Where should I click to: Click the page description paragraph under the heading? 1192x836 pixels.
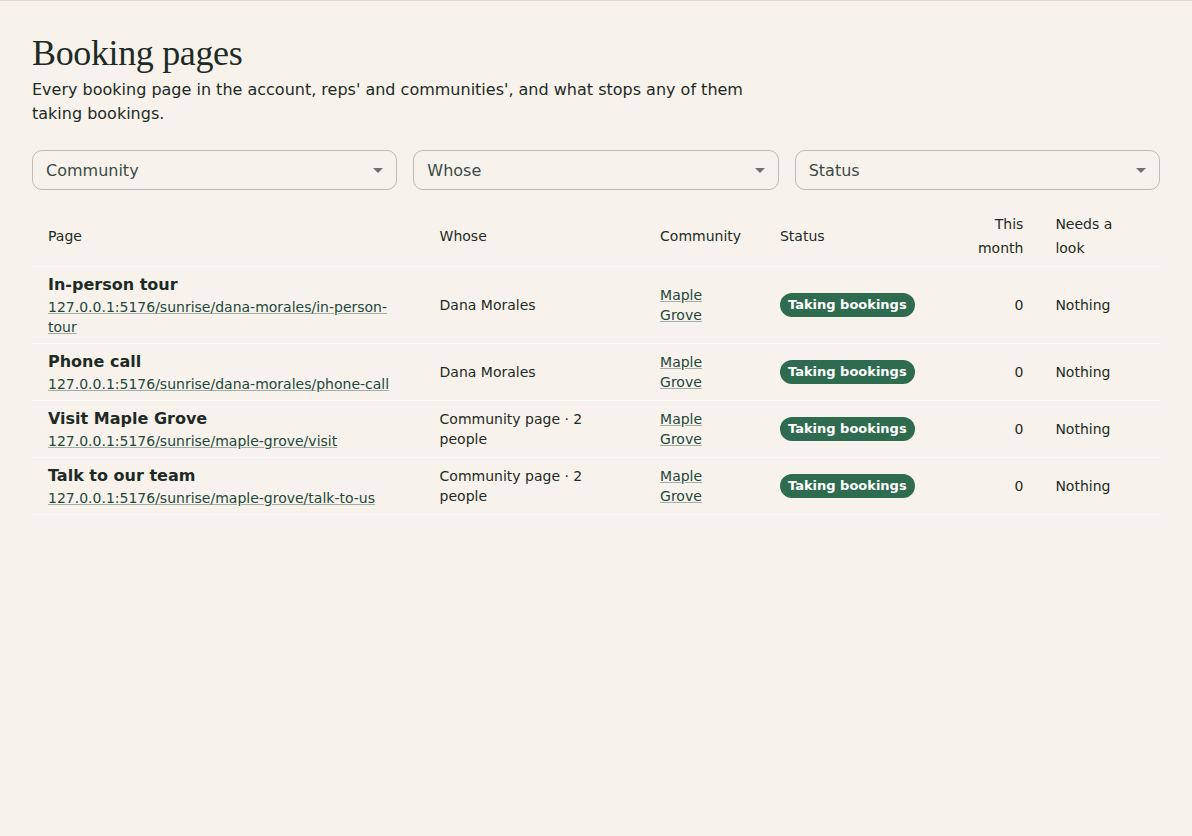(x=387, y=101)
